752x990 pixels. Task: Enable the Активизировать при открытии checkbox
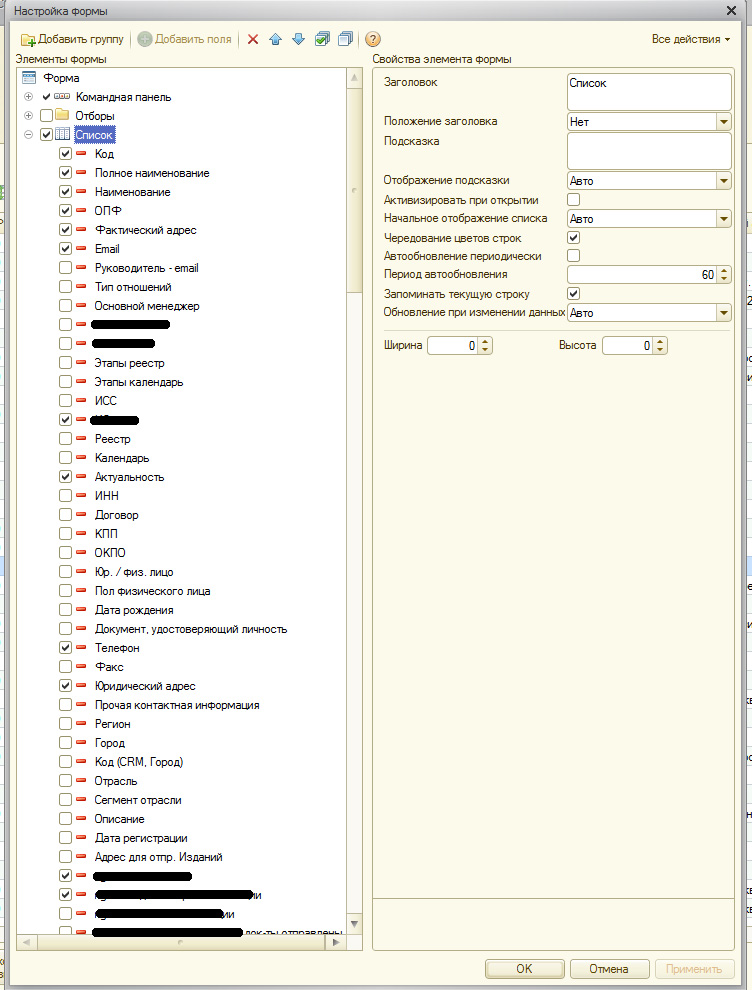click(x=573, y=200)
